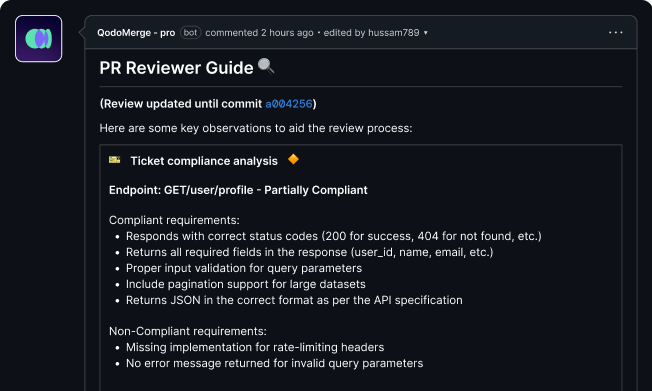Click the magnifying glass emoji in title
Image resolution: width=652 pixels, height=391 pixels.
point(266,66)
